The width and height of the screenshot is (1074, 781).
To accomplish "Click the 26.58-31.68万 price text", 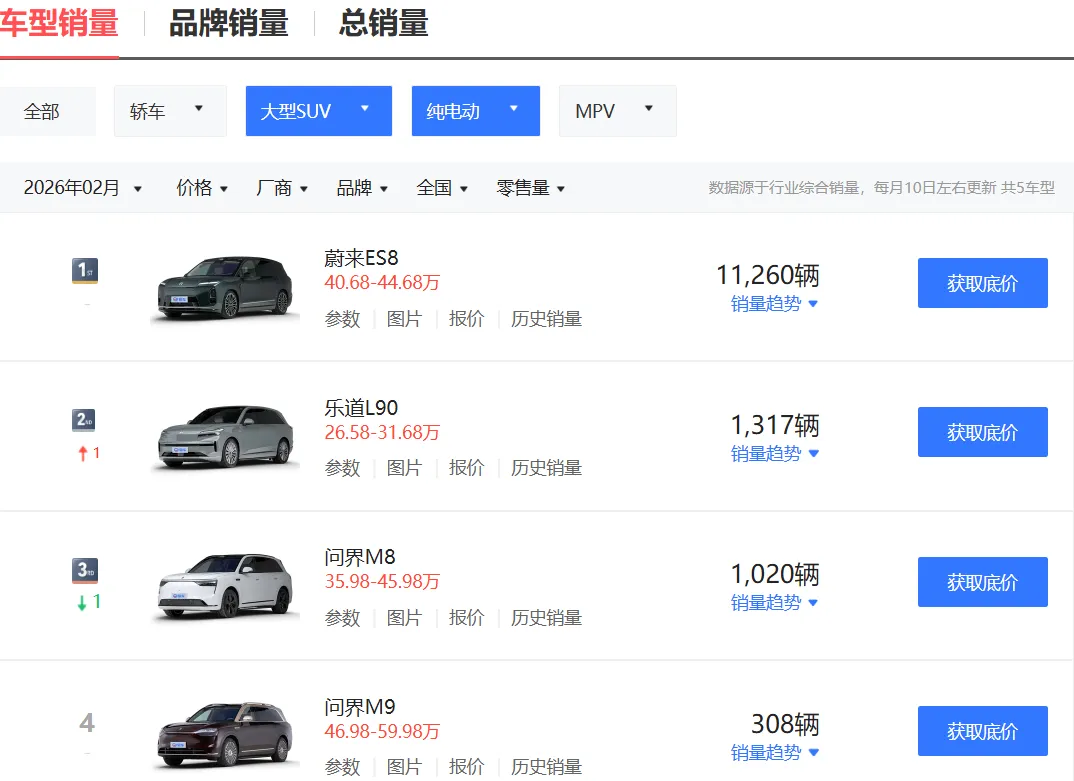I will pos(382,432).
